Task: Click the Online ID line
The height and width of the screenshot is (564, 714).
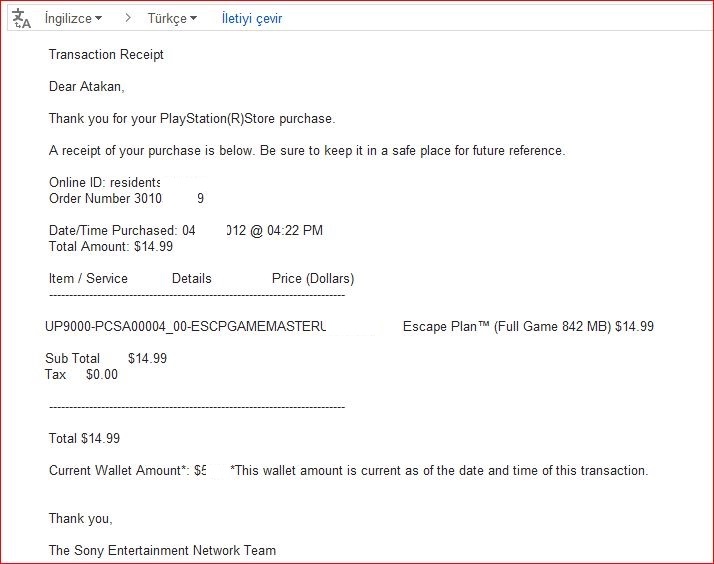Action: coord(105,183)
